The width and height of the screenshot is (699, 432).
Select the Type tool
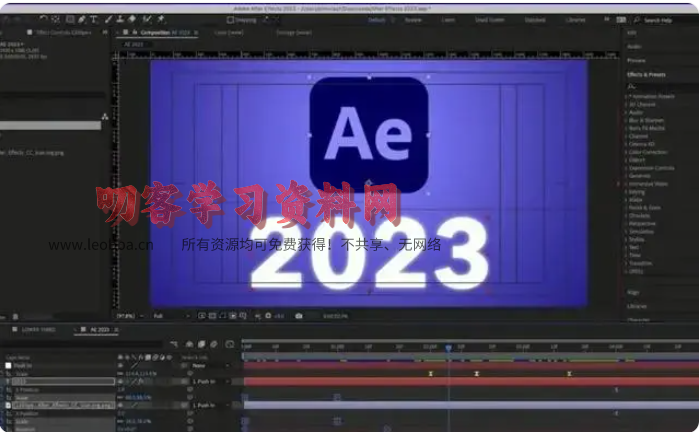point(94,19)
